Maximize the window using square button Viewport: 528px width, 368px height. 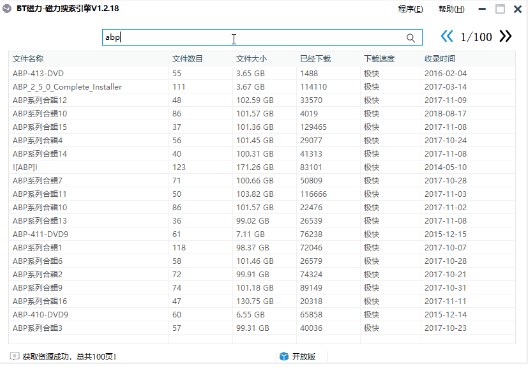pos(500,9)
